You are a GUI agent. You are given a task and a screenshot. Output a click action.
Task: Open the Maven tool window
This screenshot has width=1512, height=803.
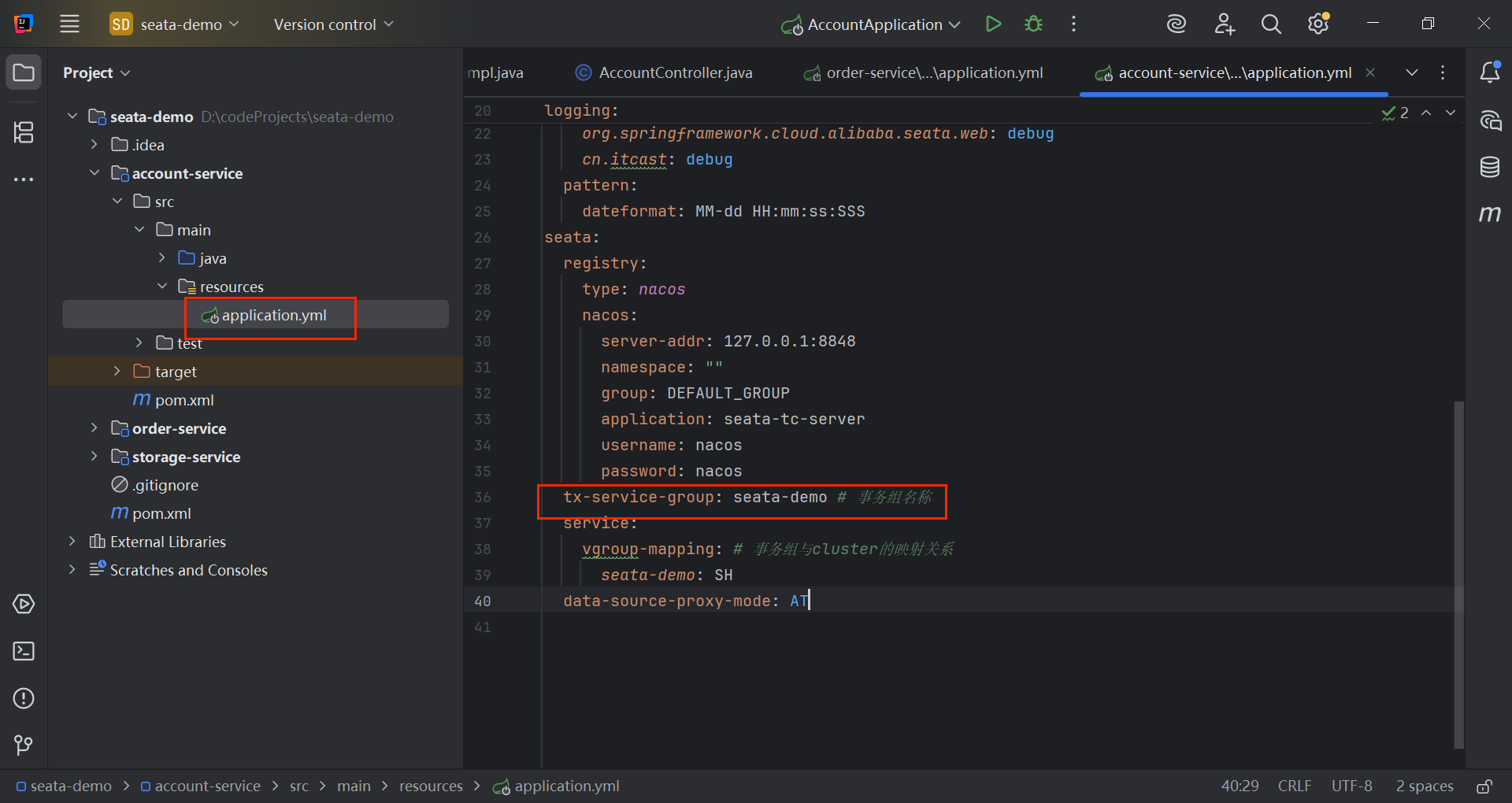[x=1490, y=213]
